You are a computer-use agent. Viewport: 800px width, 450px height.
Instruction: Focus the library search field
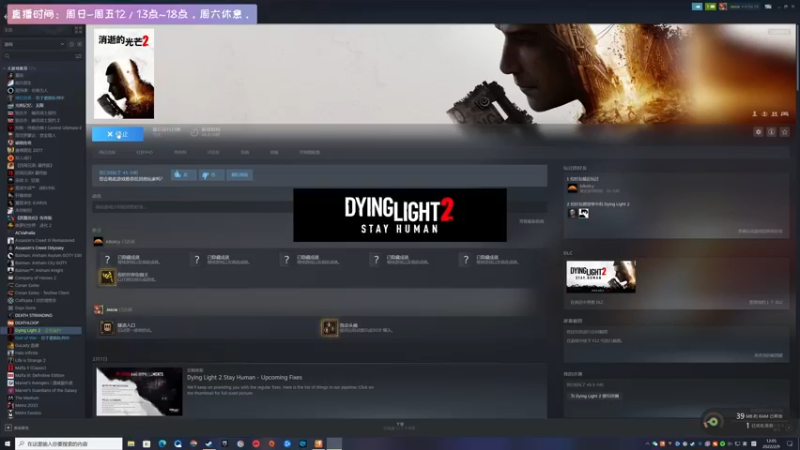[38, 56]
